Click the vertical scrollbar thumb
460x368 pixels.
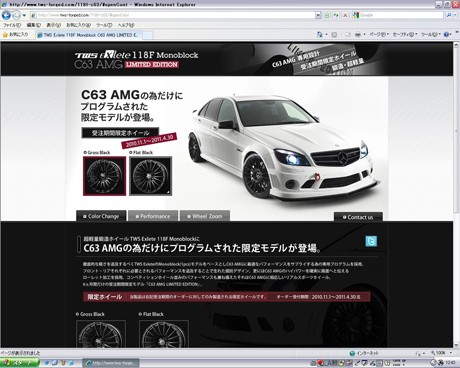456,130
